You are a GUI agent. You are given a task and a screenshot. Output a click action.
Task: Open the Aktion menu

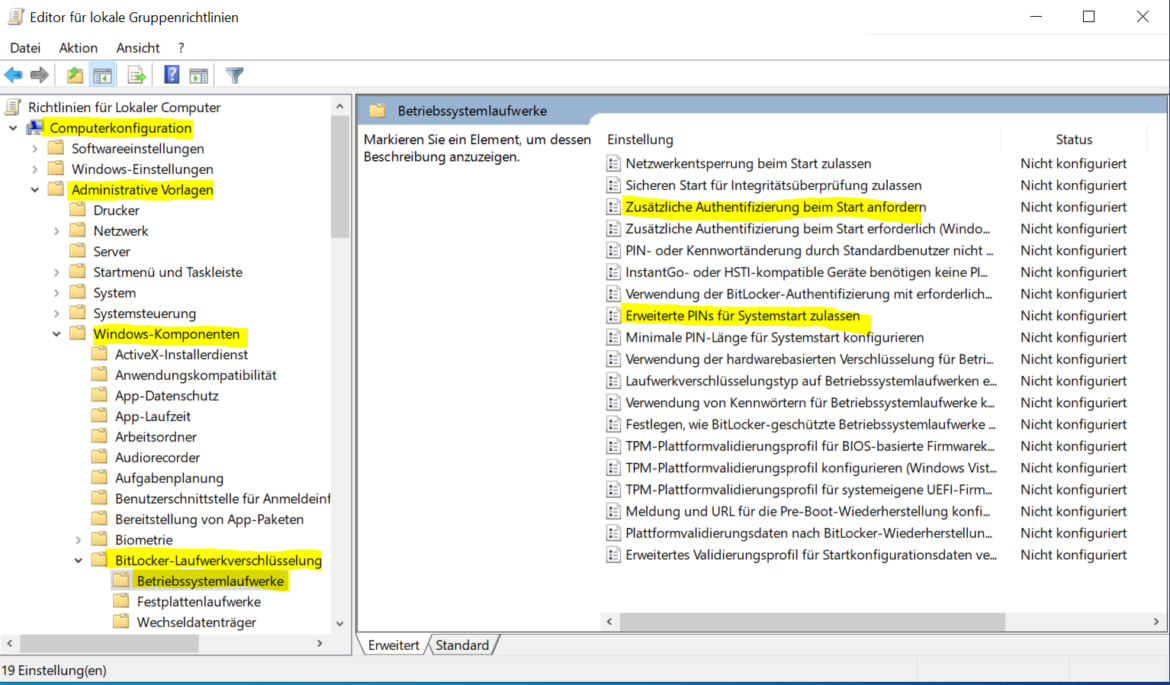[77, 47]
